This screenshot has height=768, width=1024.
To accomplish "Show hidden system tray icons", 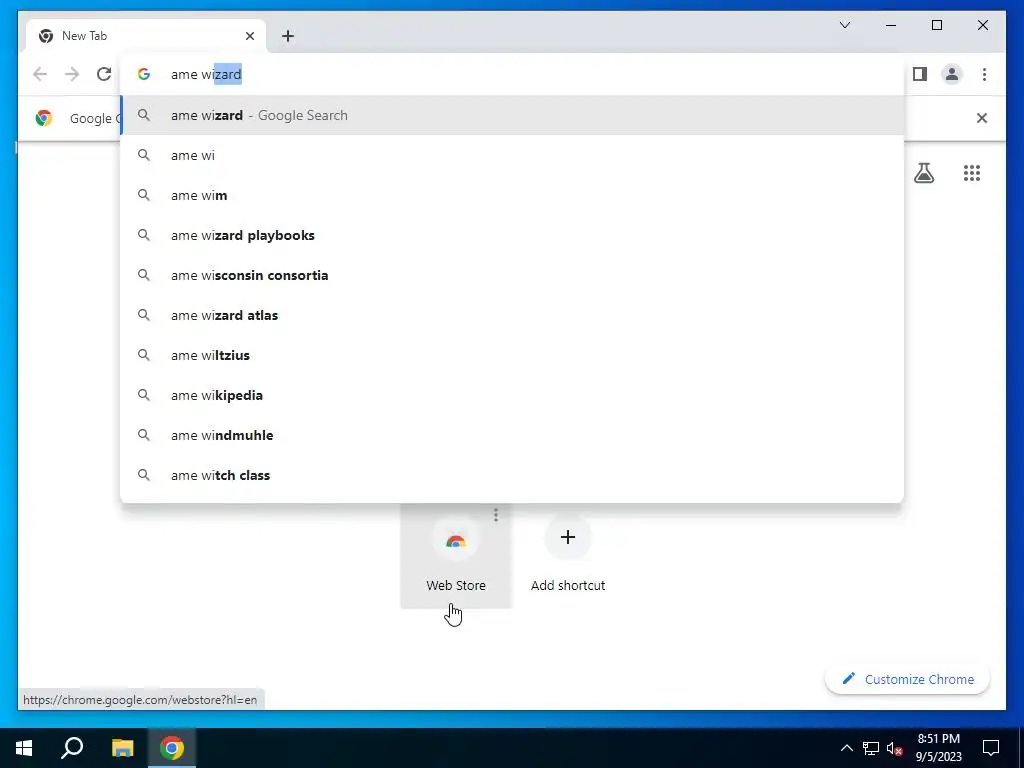I will (846, 748).
